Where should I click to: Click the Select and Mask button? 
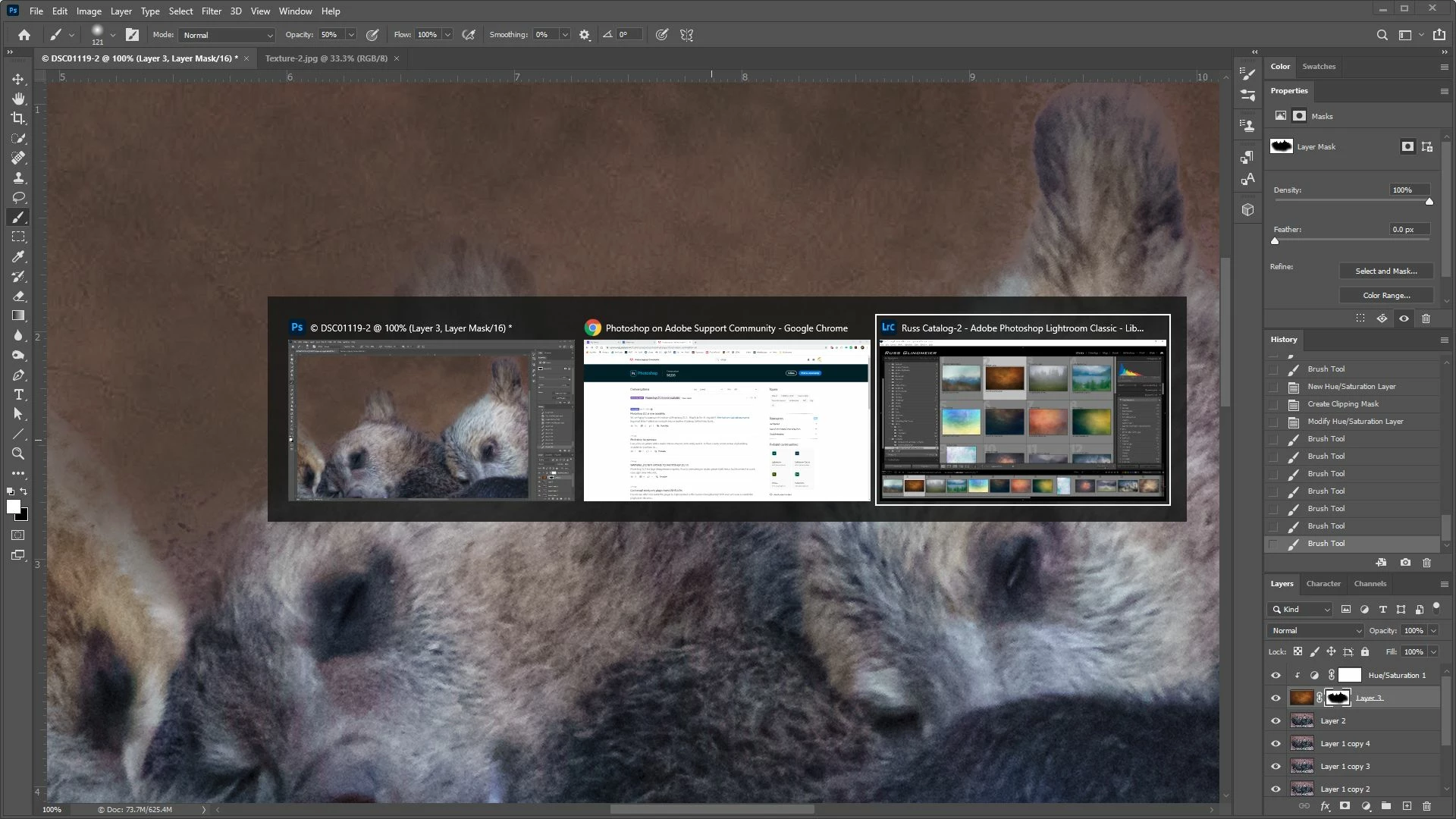[x=1385, y=271]
